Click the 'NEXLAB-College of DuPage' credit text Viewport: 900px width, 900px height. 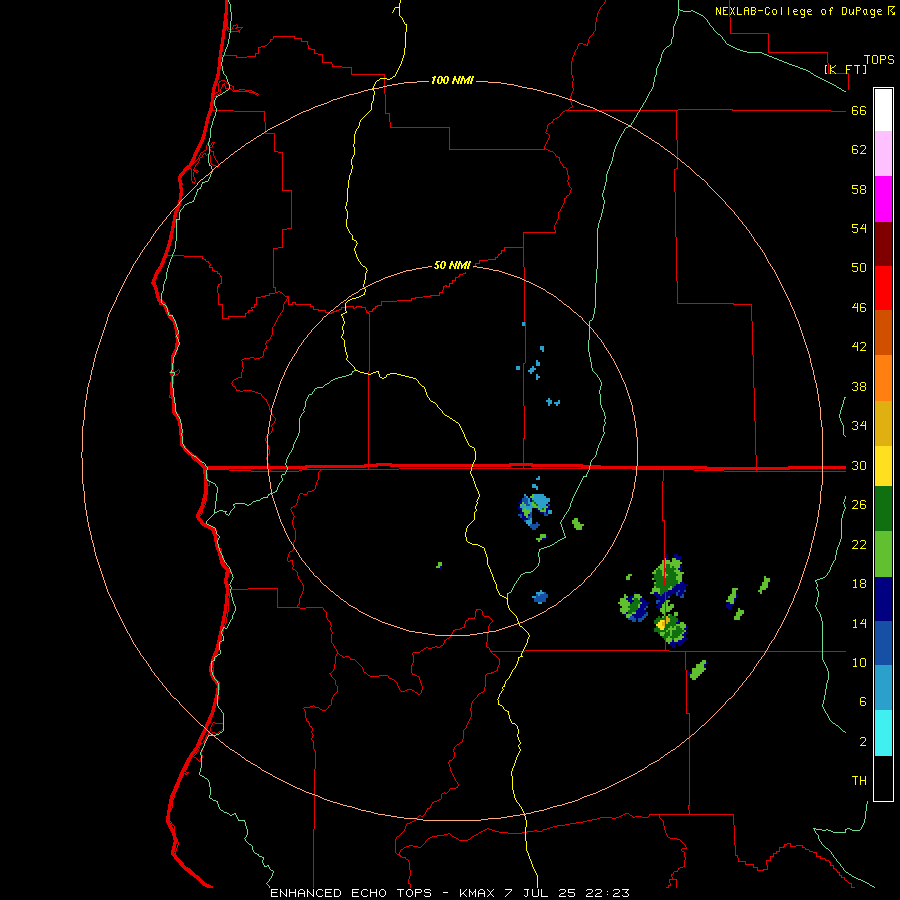pos(798,11)
